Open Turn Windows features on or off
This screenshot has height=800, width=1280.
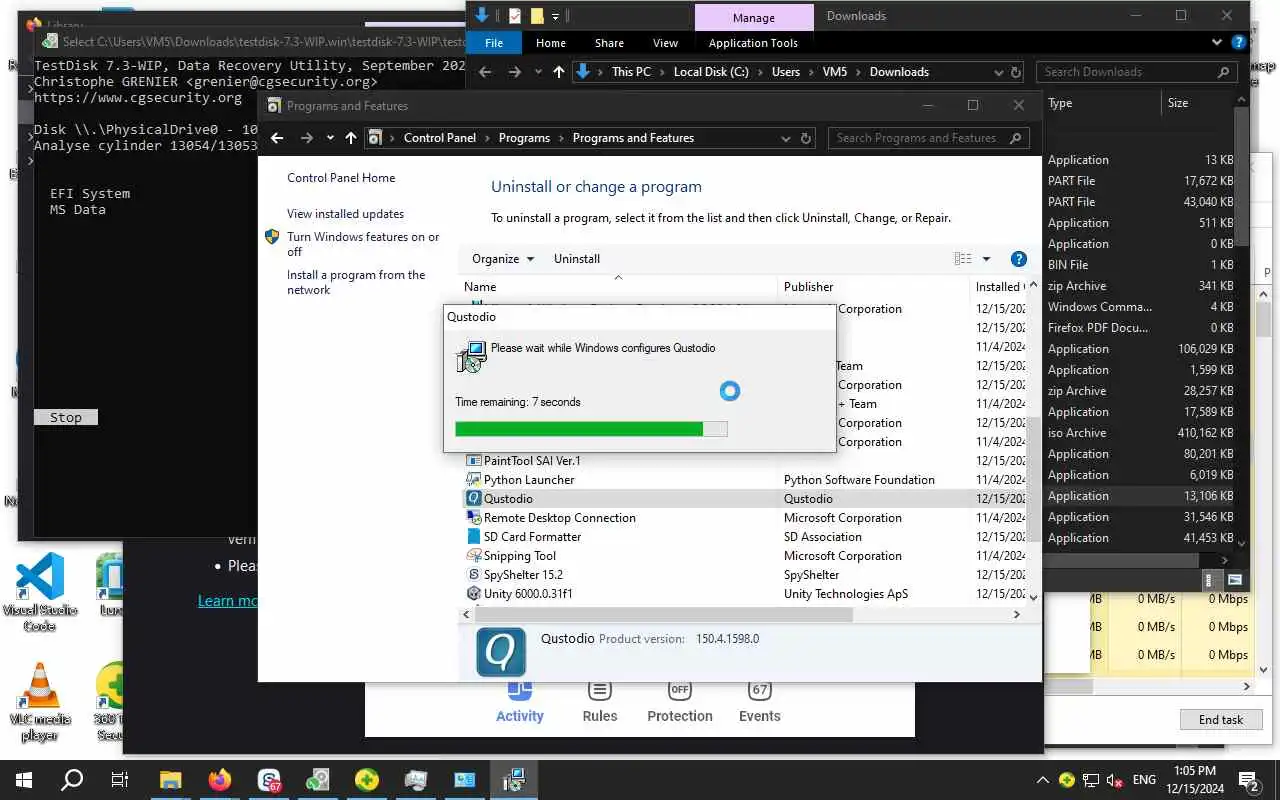click(363, 244)
